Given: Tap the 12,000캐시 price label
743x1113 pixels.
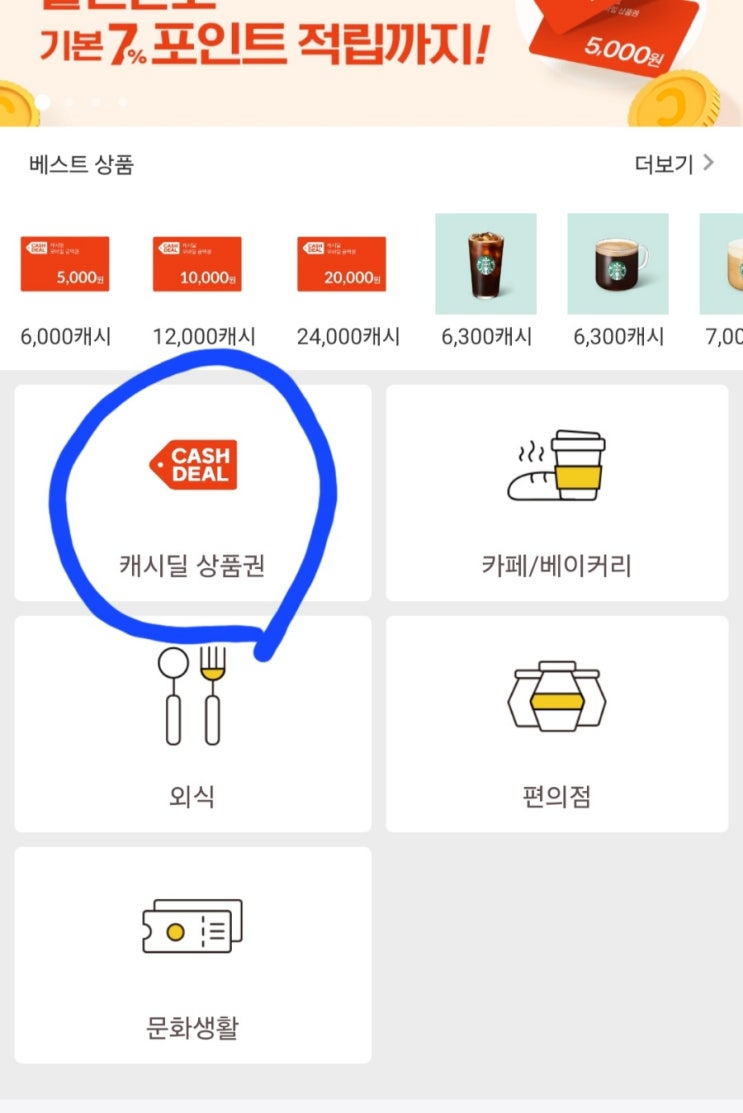Looking at the screenshot, I should pos(204,336).
